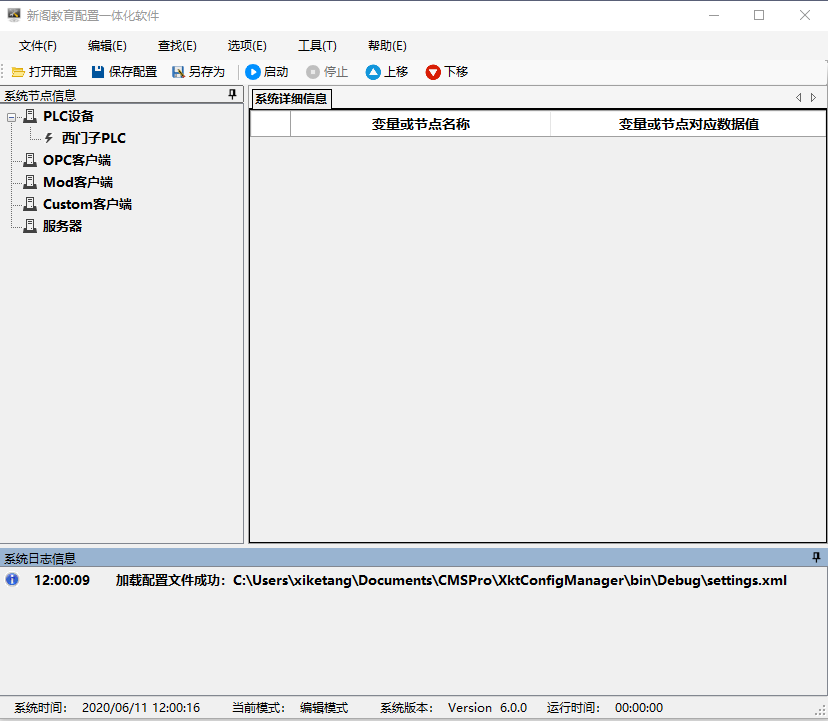Click the 另存为 button label

coord(206,72)
